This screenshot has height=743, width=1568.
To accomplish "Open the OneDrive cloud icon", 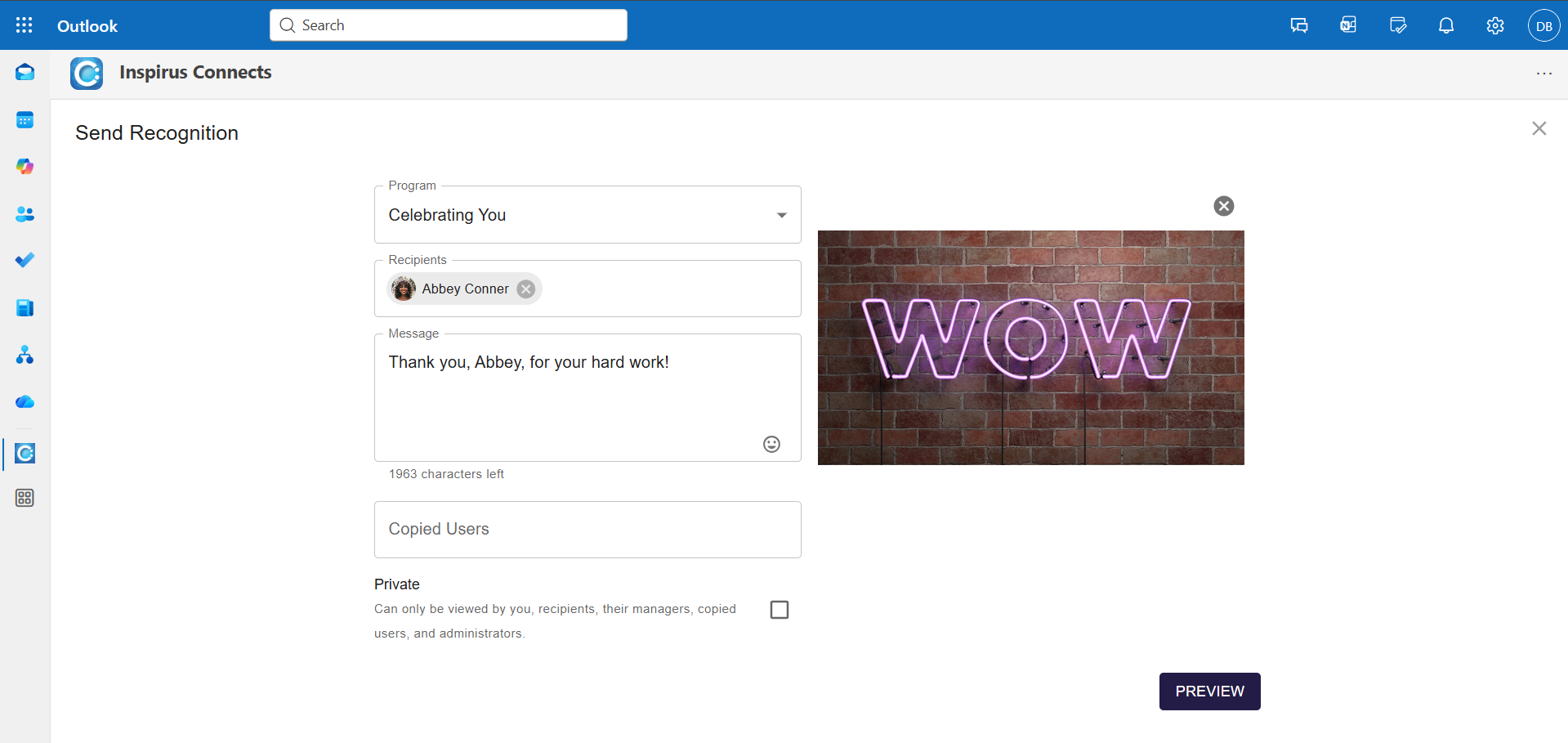I will [25, 402].
